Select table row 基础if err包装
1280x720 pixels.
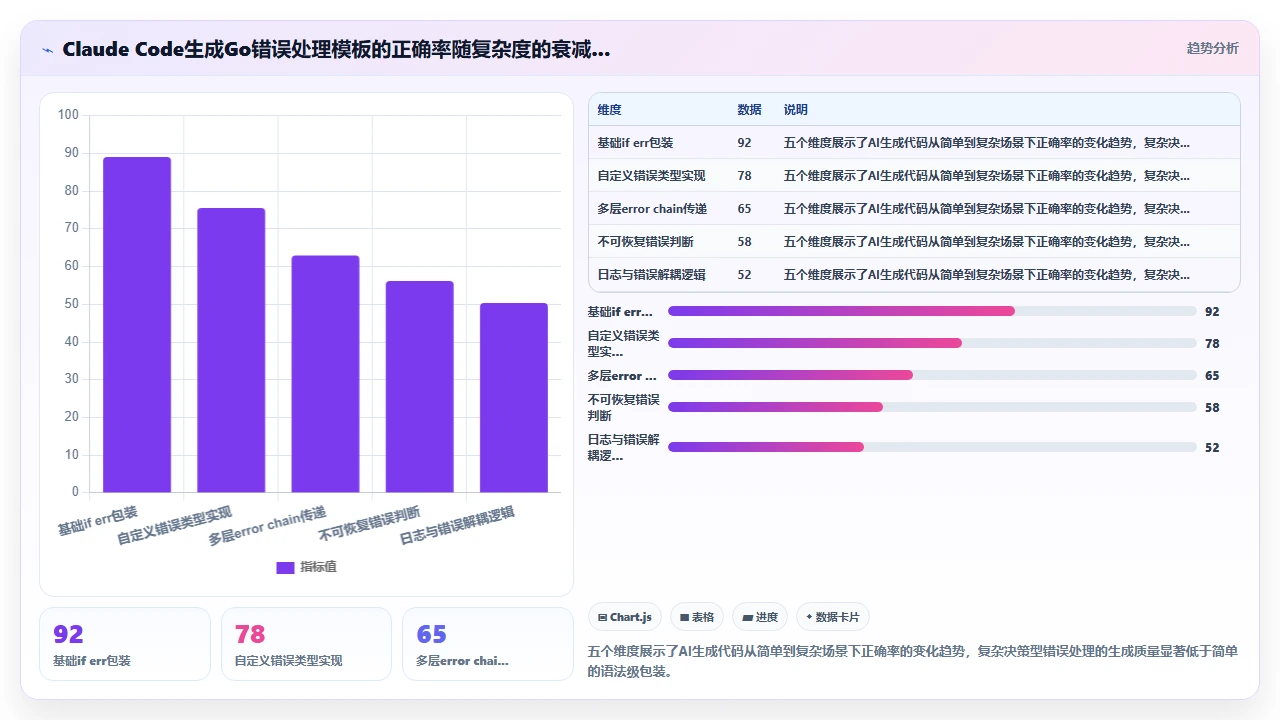click(x=914, y=142)
